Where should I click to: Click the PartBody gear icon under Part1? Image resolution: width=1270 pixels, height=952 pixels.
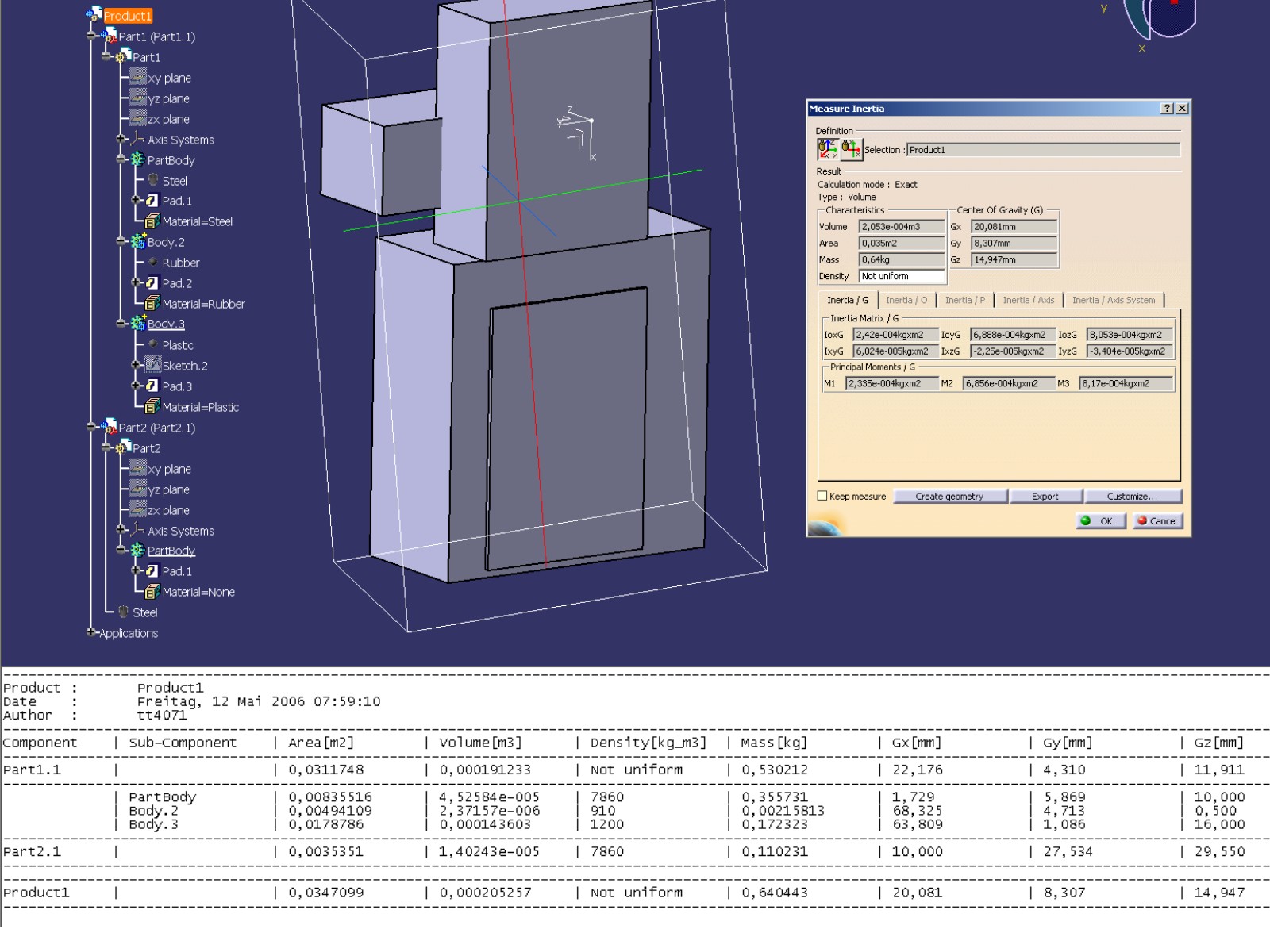pos(138,159)
